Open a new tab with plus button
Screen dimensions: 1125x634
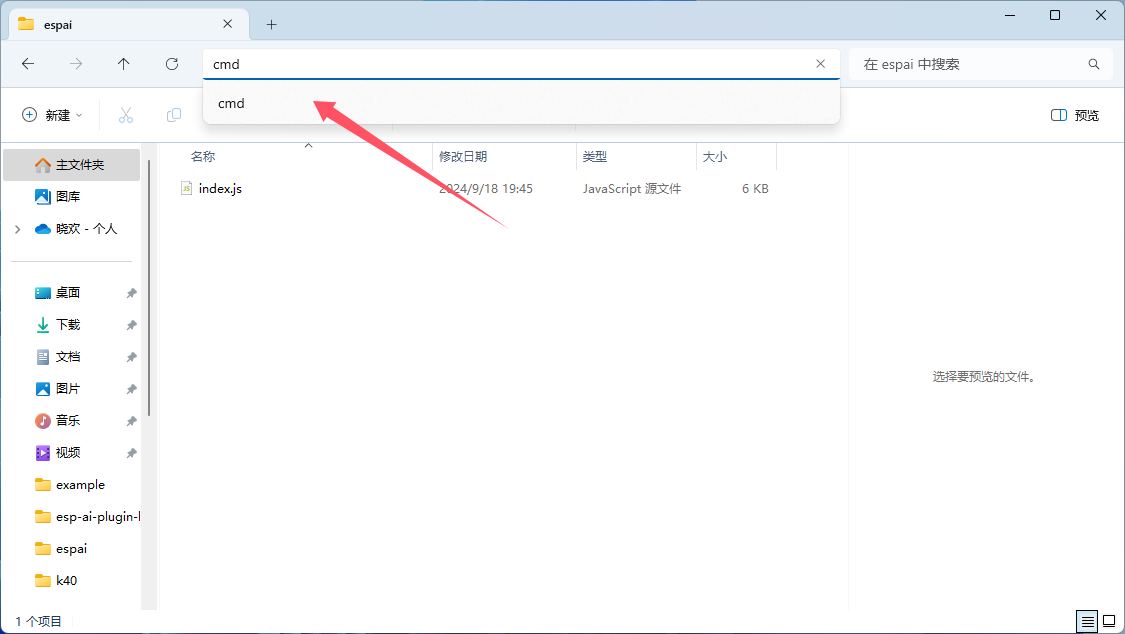click(271, 24)
